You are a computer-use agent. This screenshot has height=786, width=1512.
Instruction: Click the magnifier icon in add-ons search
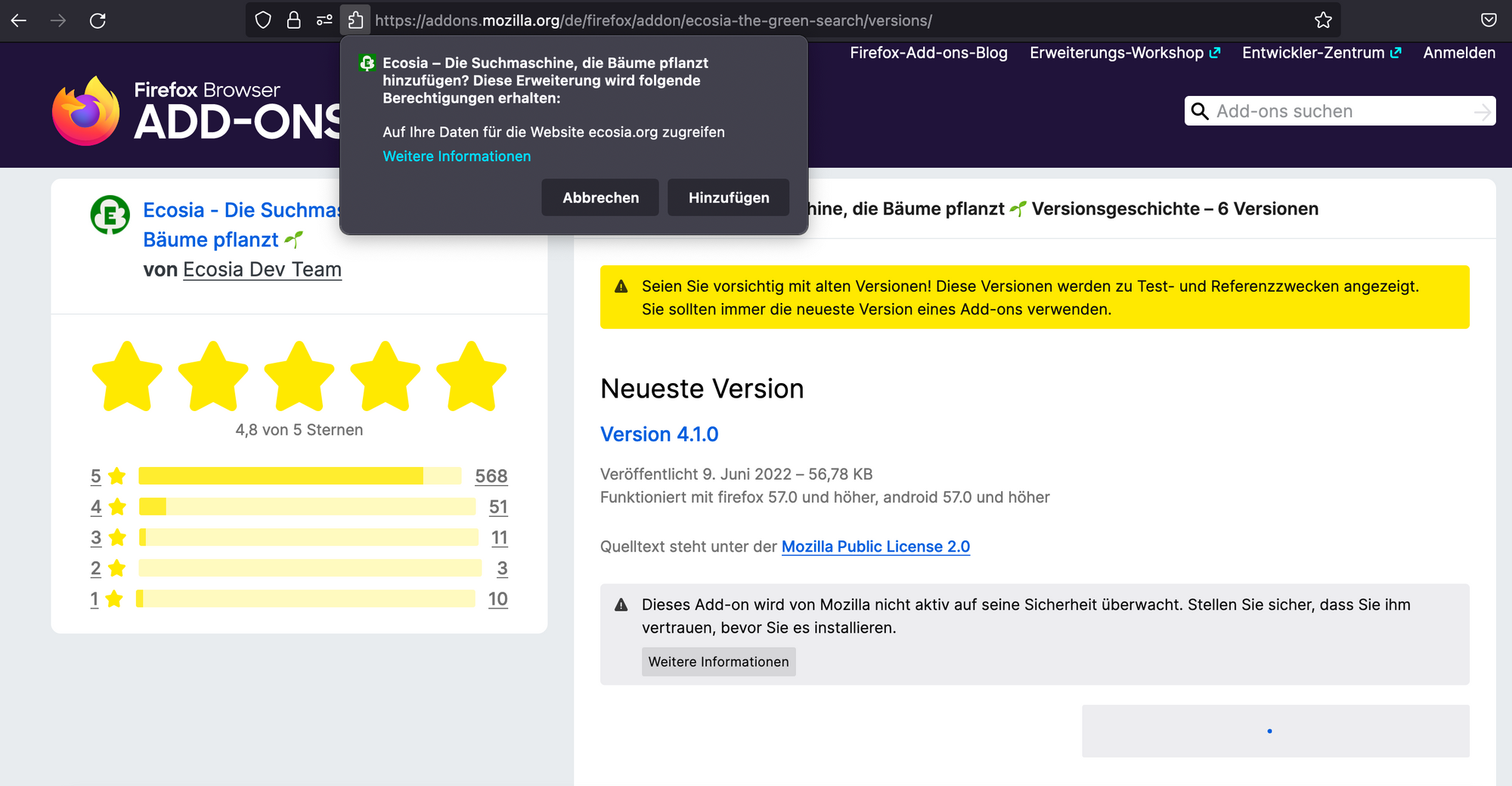point(1200,111)
